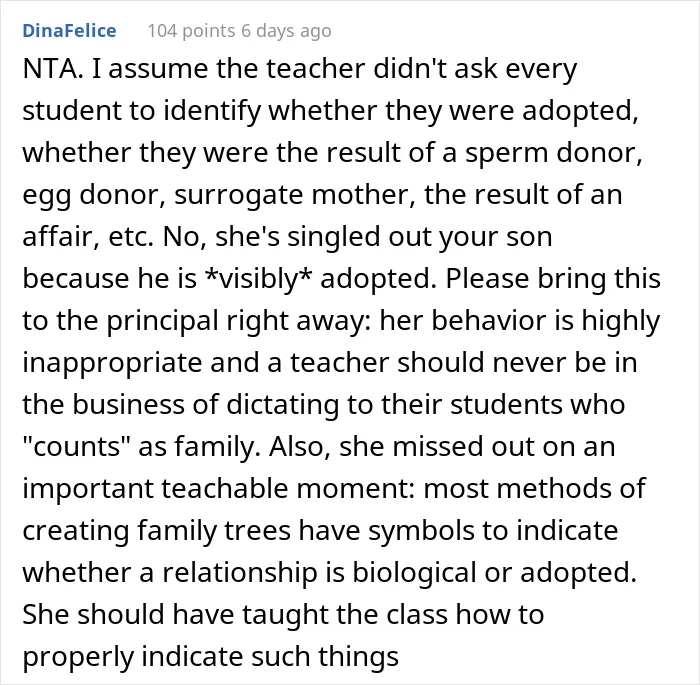
Task: Click the word biological
Action: 415,572
